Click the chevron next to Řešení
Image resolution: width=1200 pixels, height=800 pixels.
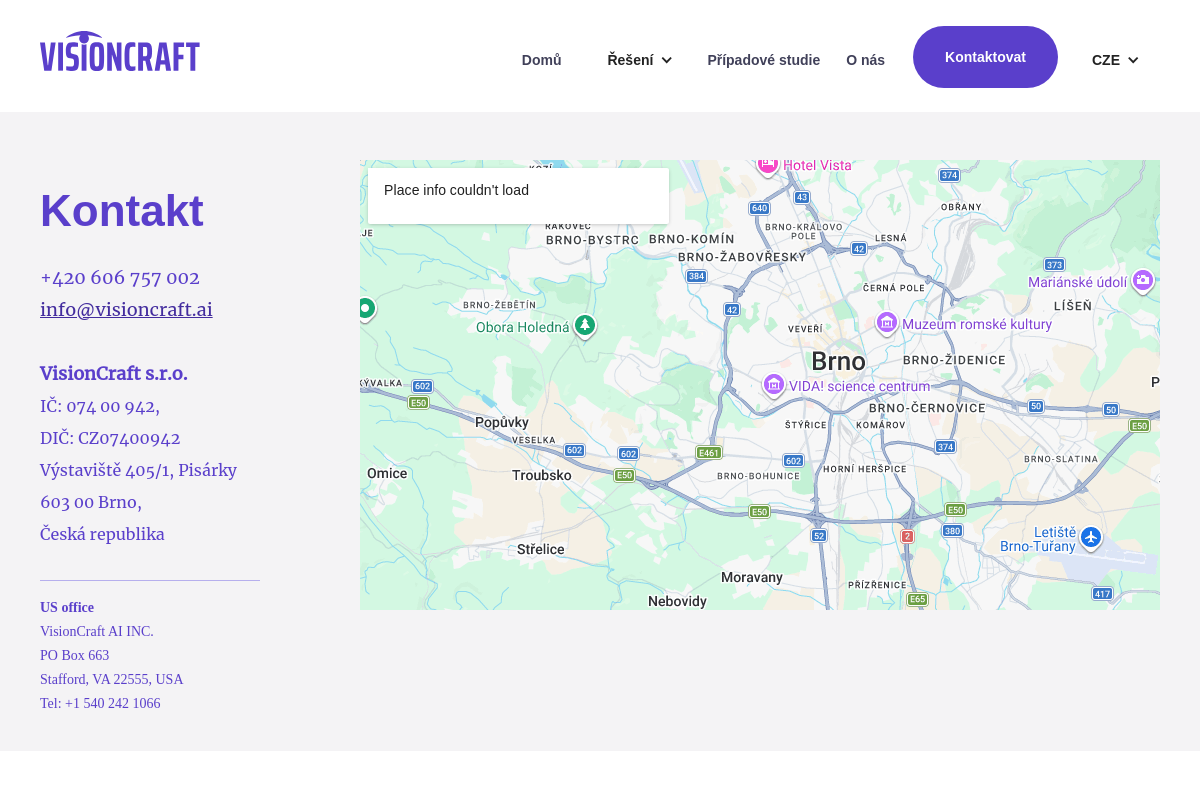point(667,60)
